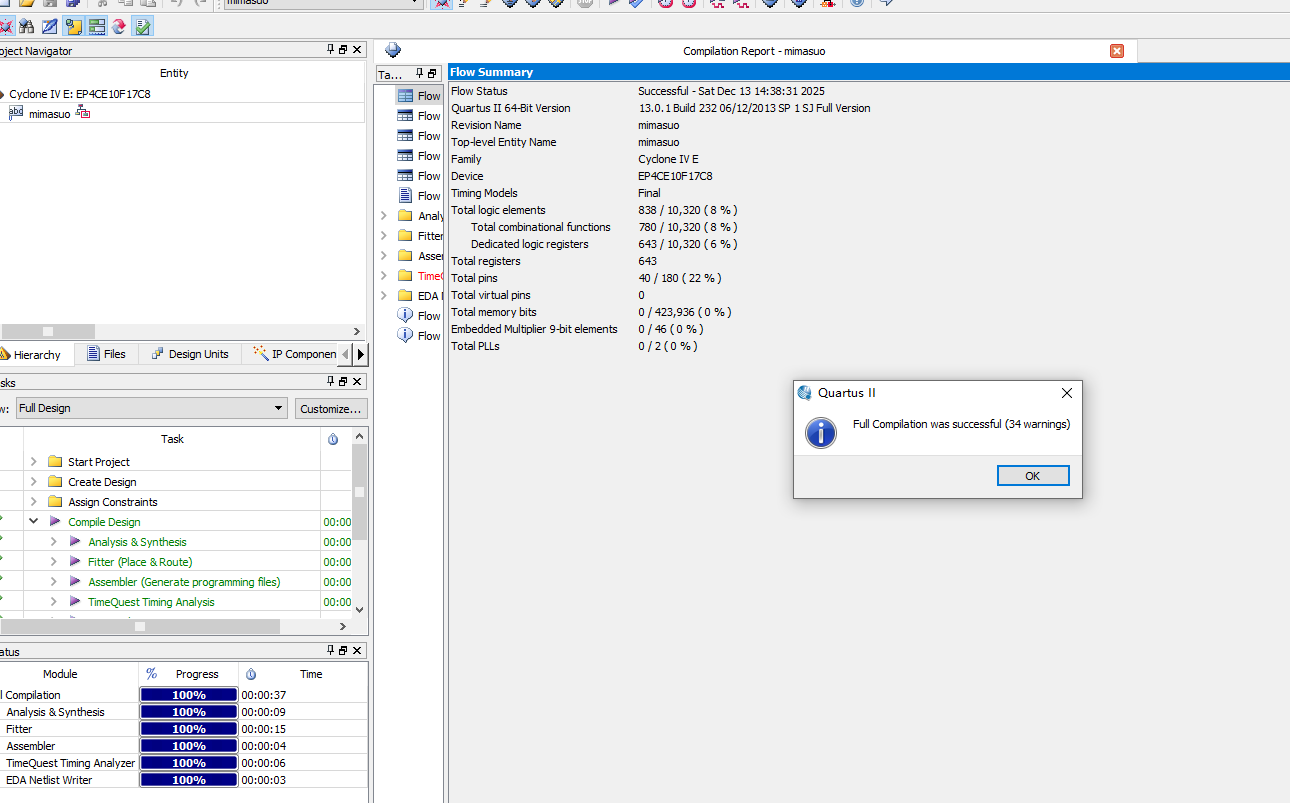Click the play icon for Fitter (Place & Route)

pos(75,562)
